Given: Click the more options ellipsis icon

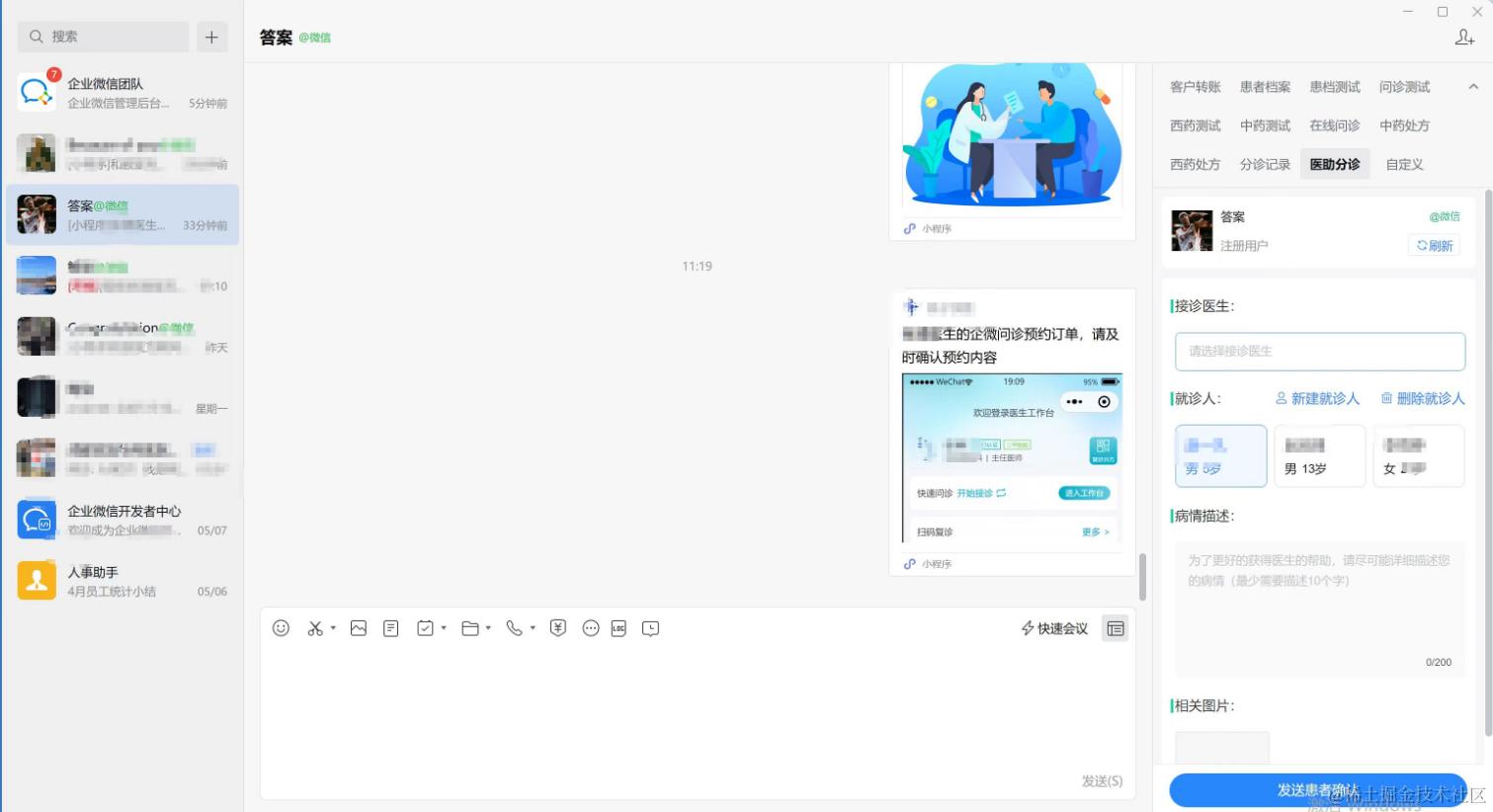Looking at the screenshot, I should tap(590, 628).
